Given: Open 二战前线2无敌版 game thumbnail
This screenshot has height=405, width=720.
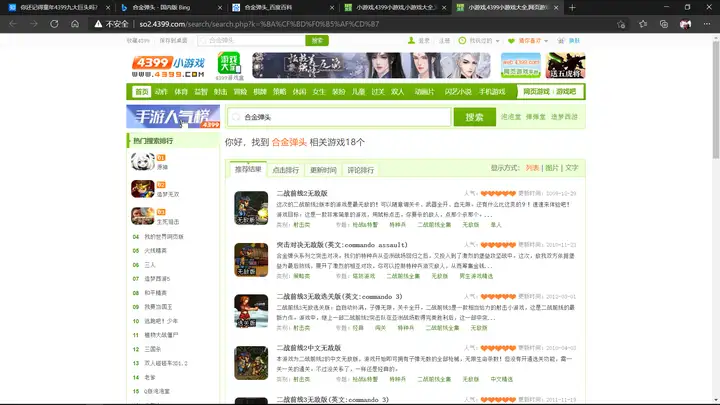Looking at the screenshot, I should 251,208.
